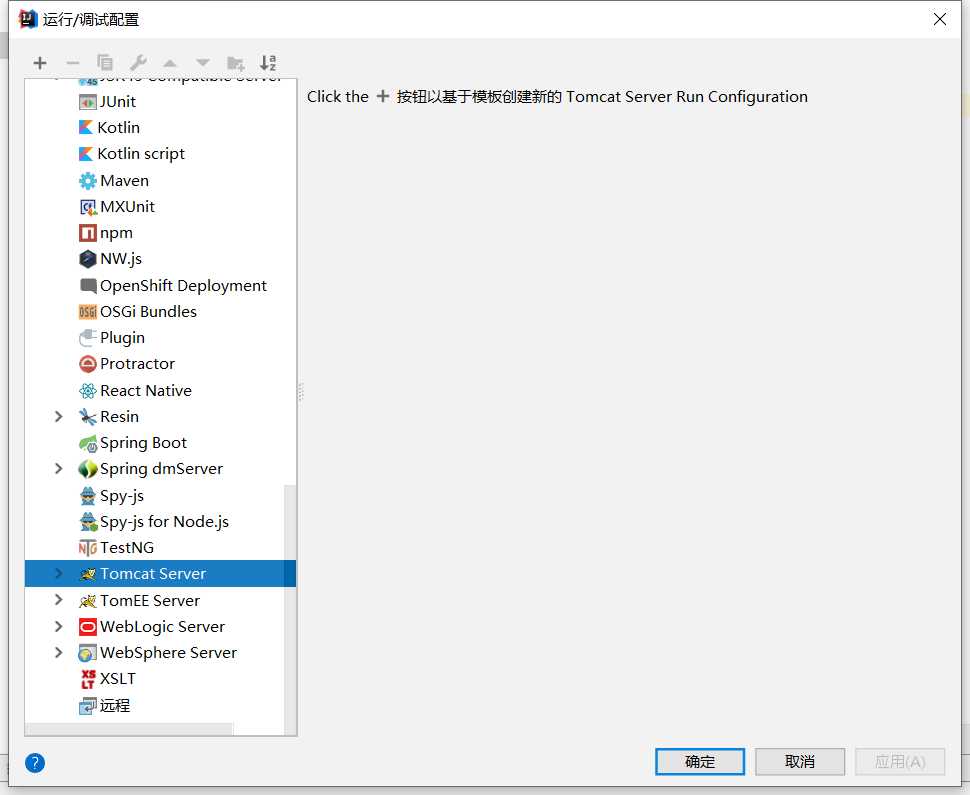The image size is (970, 795).
Task: Expand the Resin tree node
Action: [59, 416]
